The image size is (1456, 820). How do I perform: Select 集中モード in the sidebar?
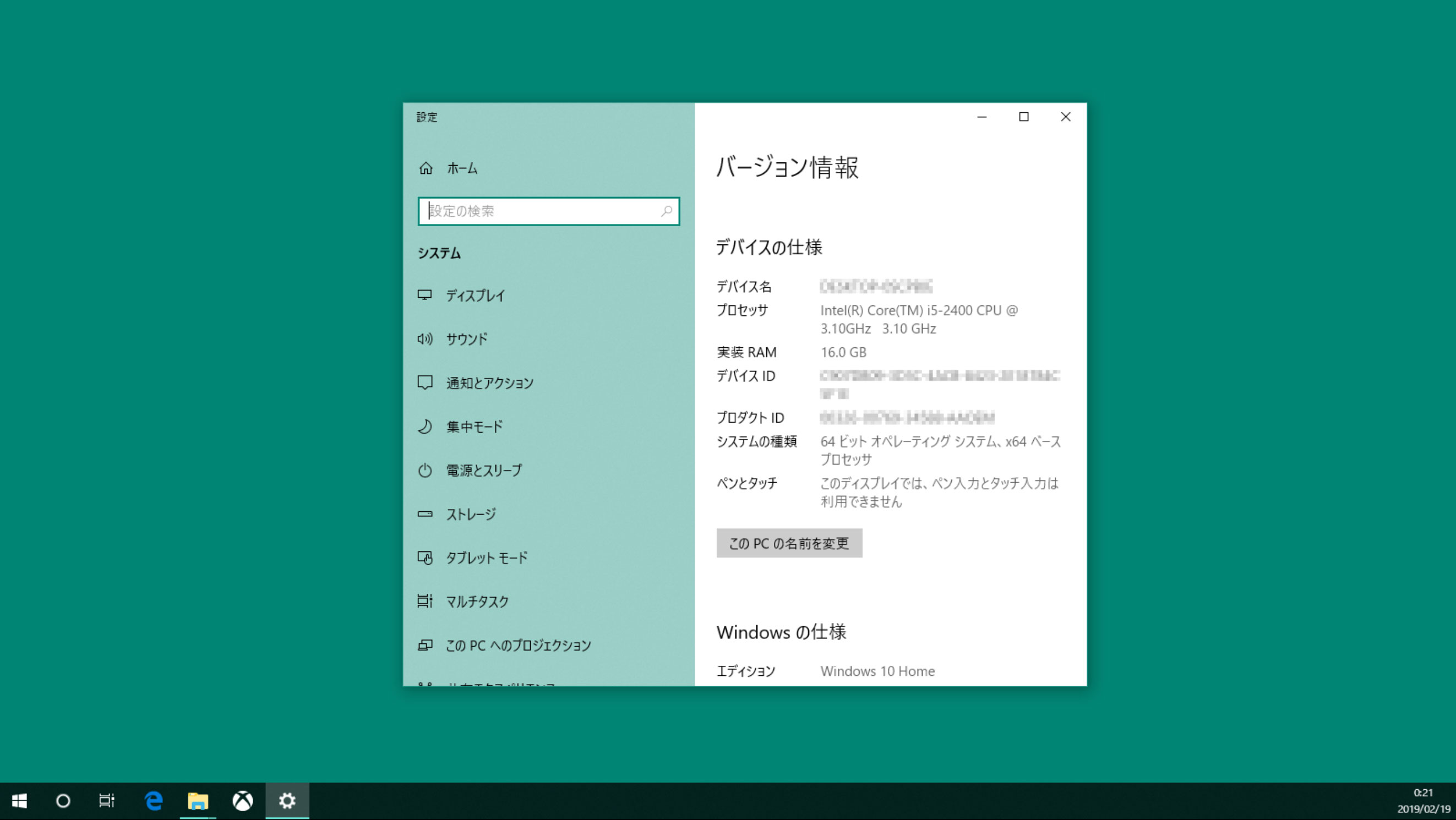(x=475, y=427)
